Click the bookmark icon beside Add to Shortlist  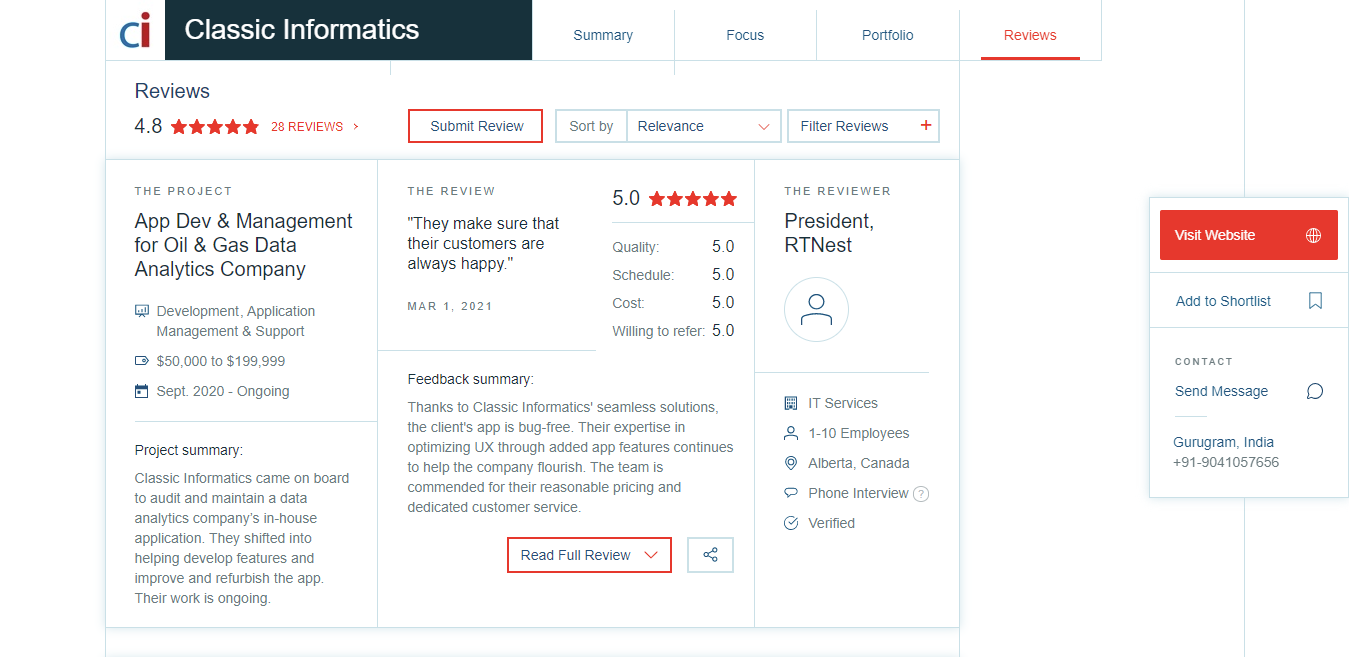tap(1315, 301)
